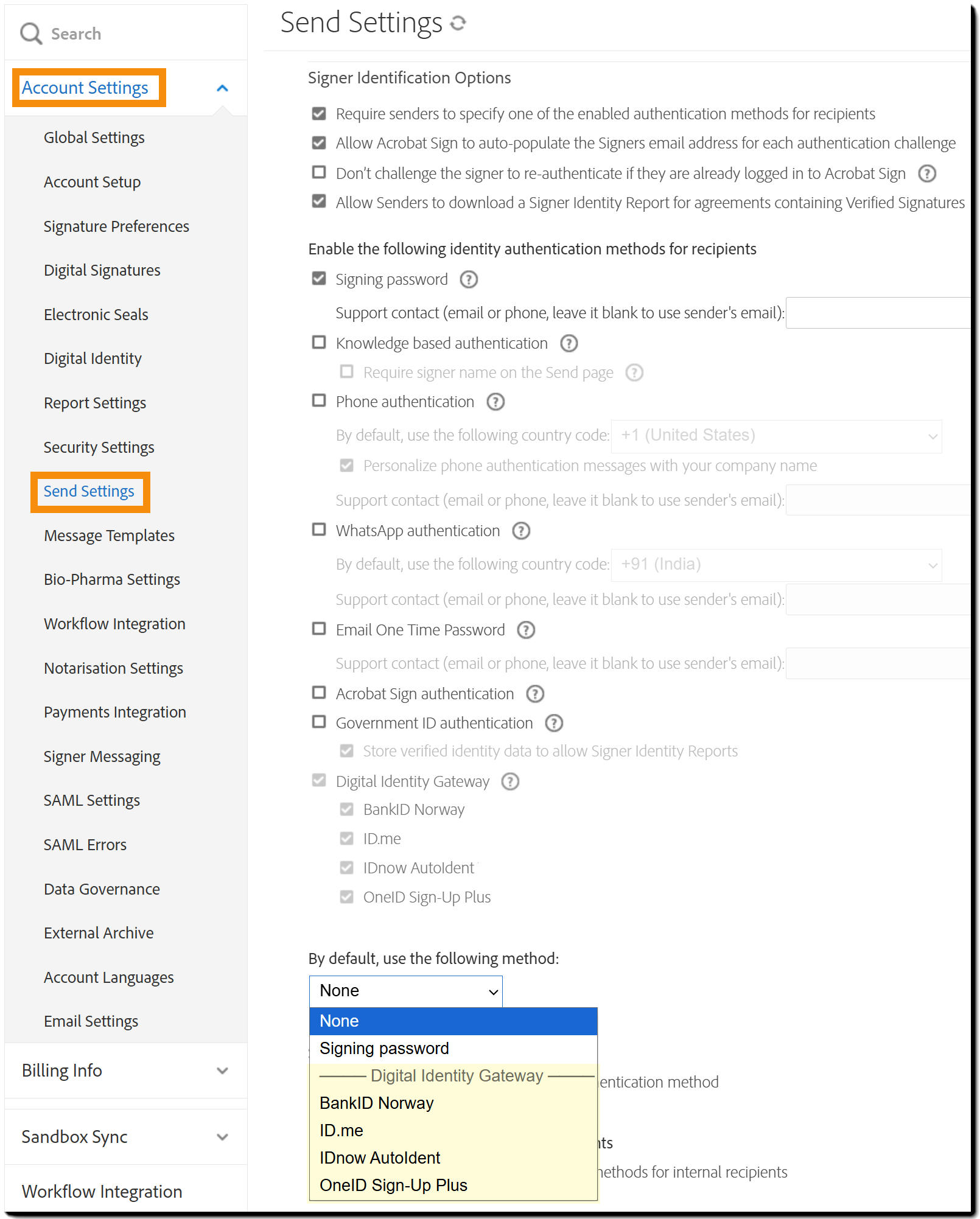Collapse the Account Settings section
The height and width of the screenshot is (1219, 980).
click(223, 87)
